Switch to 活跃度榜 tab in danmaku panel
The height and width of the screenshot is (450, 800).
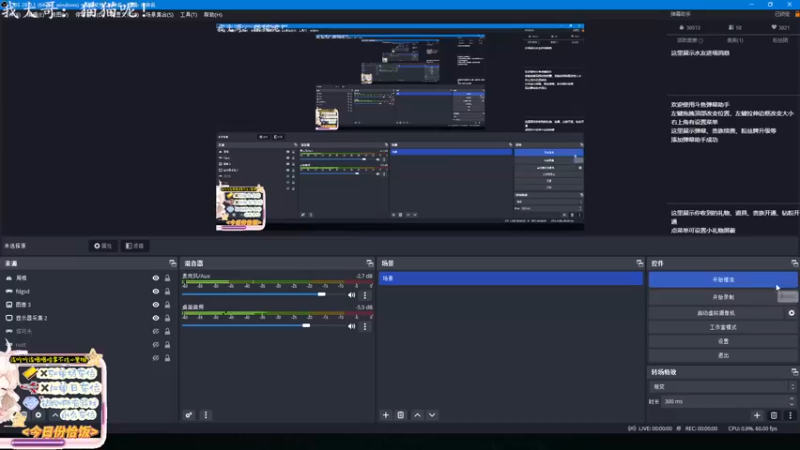pyautogui.click(x=690, y=40)
